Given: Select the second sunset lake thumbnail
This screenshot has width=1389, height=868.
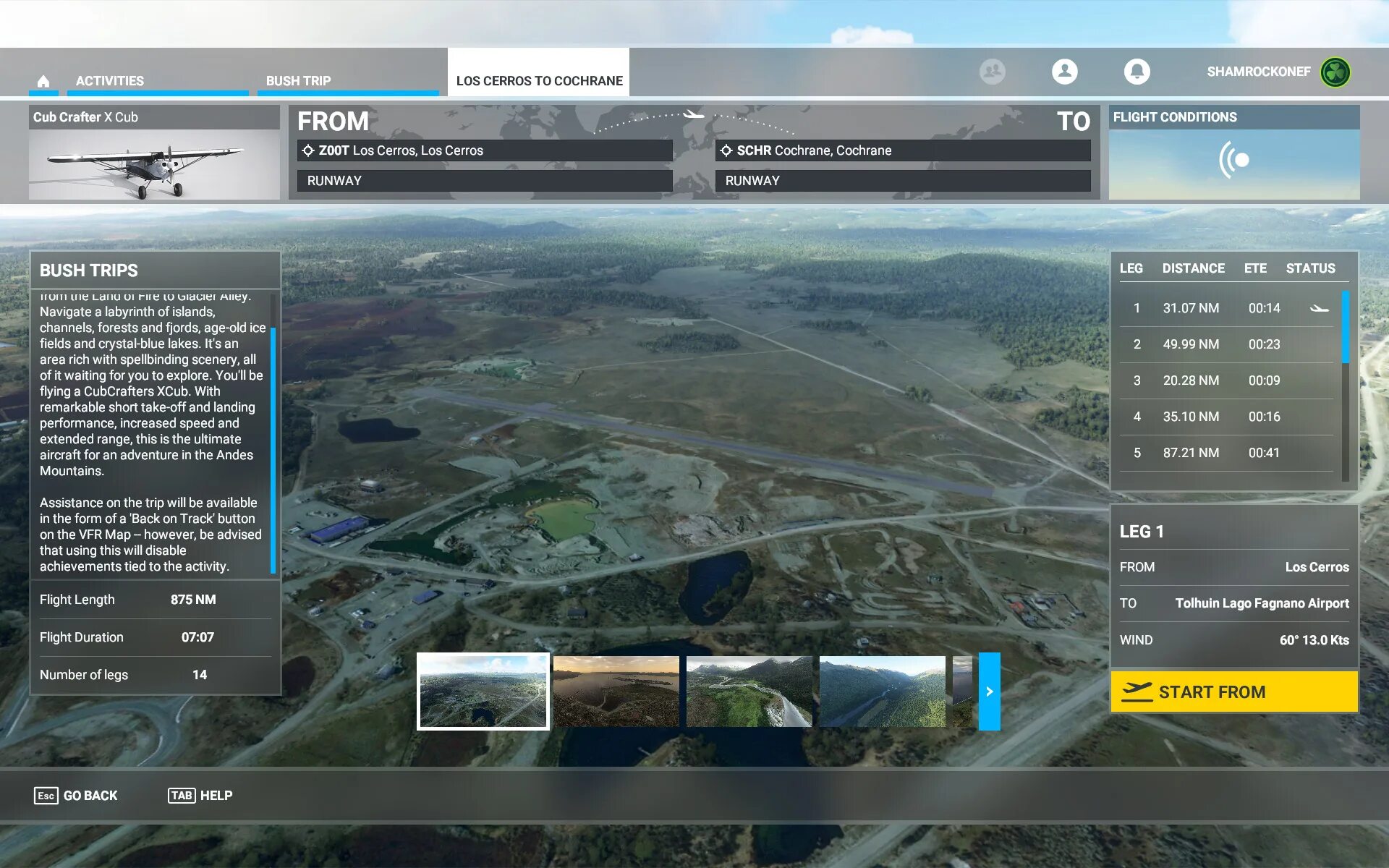Looking at the screenshot, I should 616,692.
